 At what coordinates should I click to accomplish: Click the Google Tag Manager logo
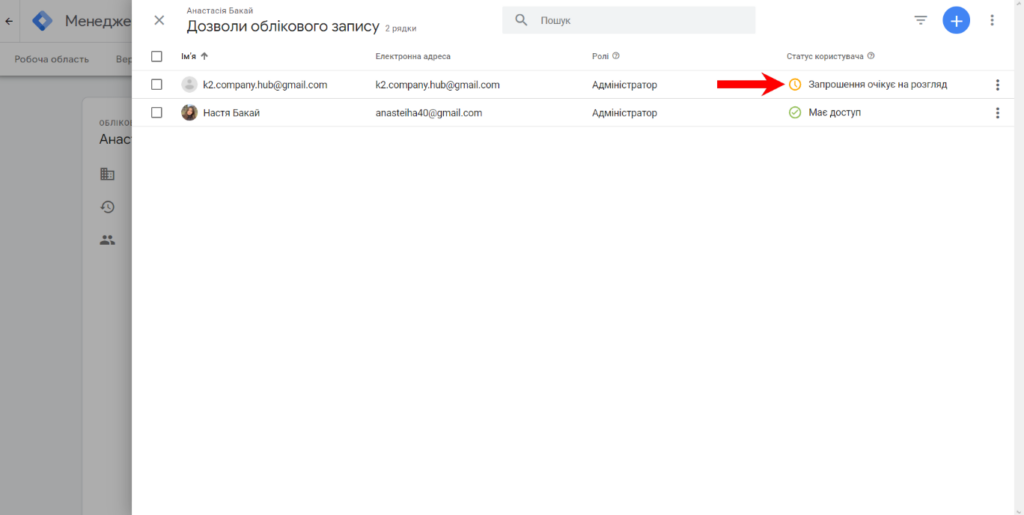coord(43,21)
